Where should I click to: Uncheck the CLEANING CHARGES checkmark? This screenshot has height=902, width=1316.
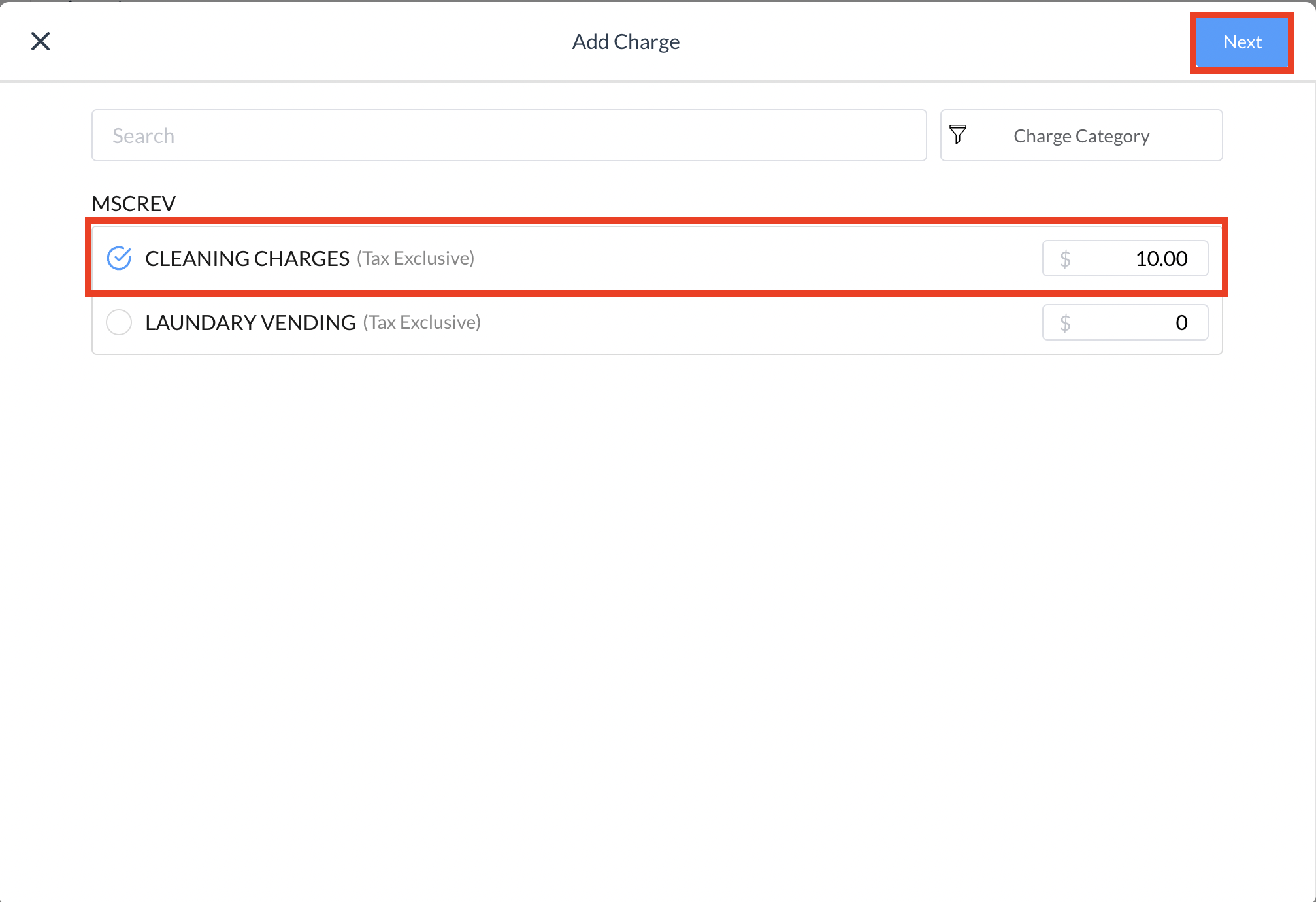[x=119, y=258]
